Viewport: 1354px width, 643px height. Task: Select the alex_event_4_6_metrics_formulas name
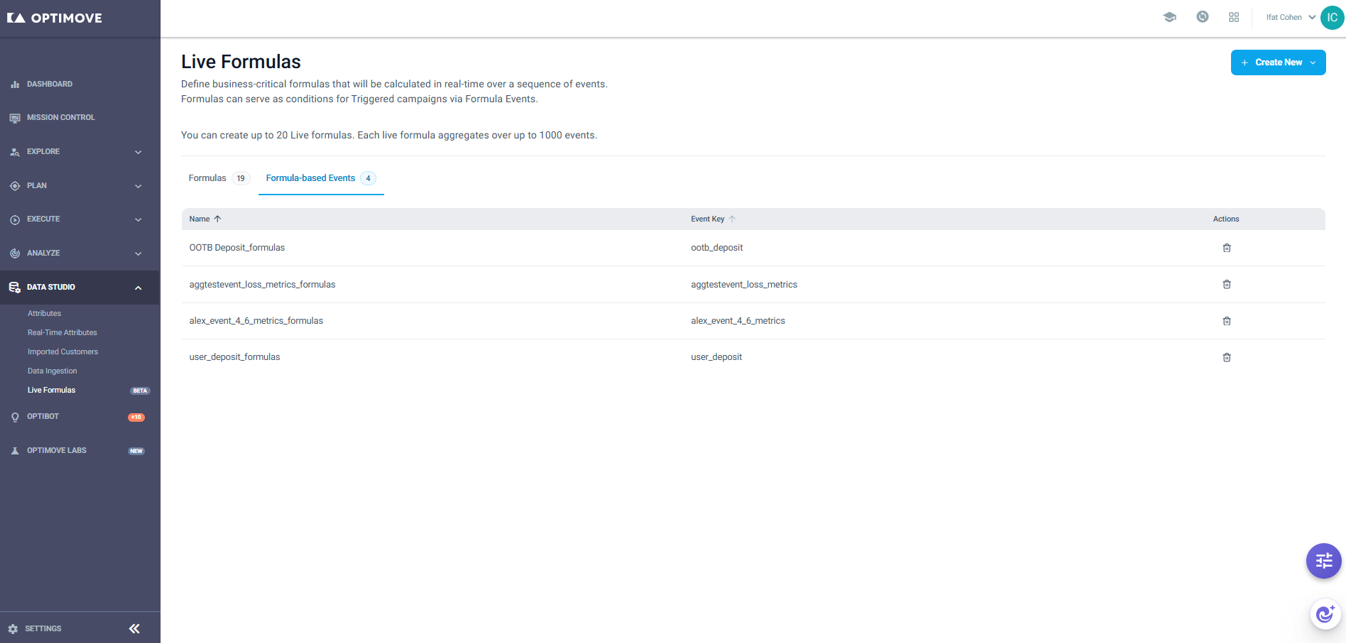coord(256,321)
